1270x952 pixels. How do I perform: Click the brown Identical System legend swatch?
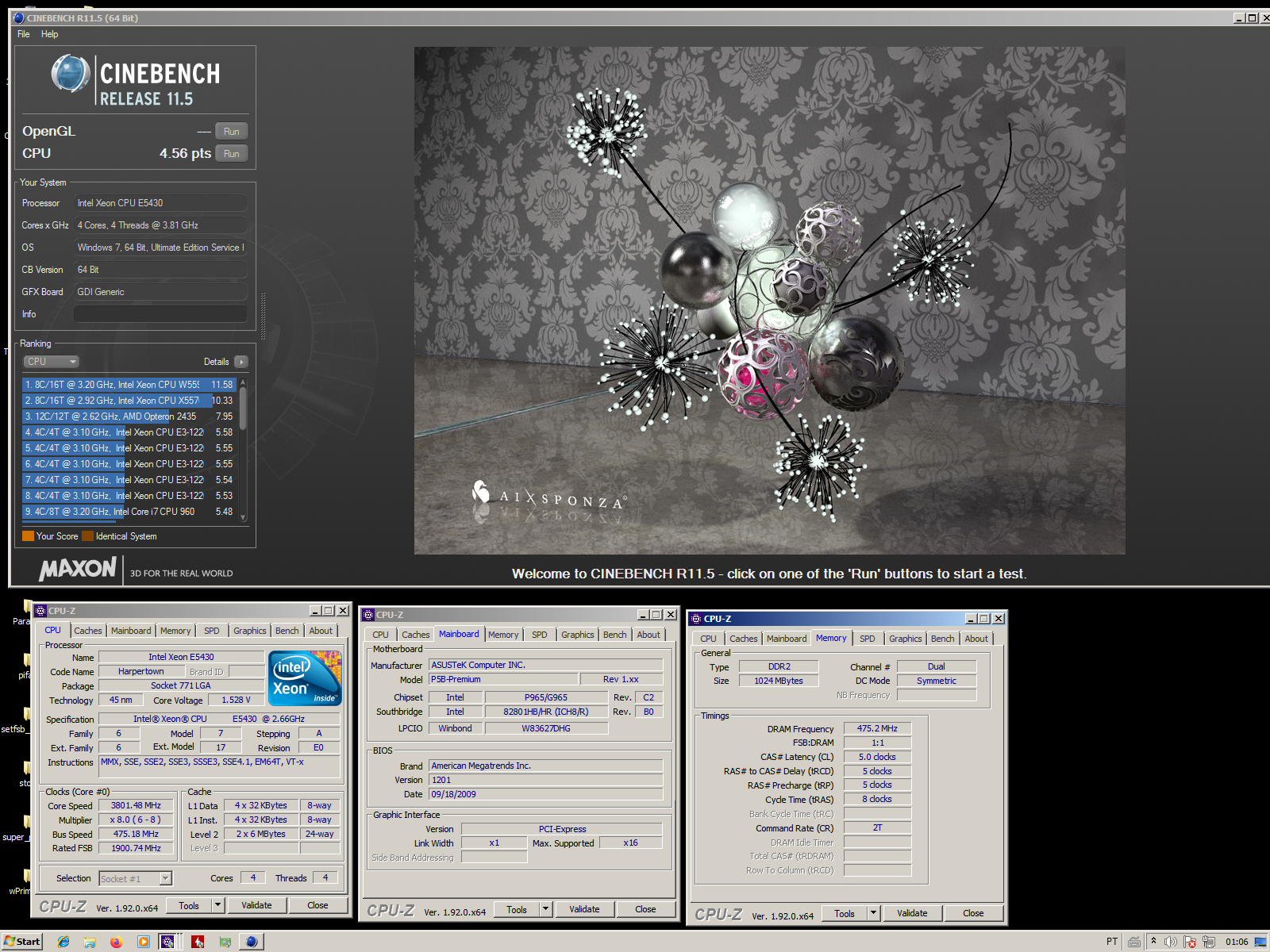click(87, 536)
